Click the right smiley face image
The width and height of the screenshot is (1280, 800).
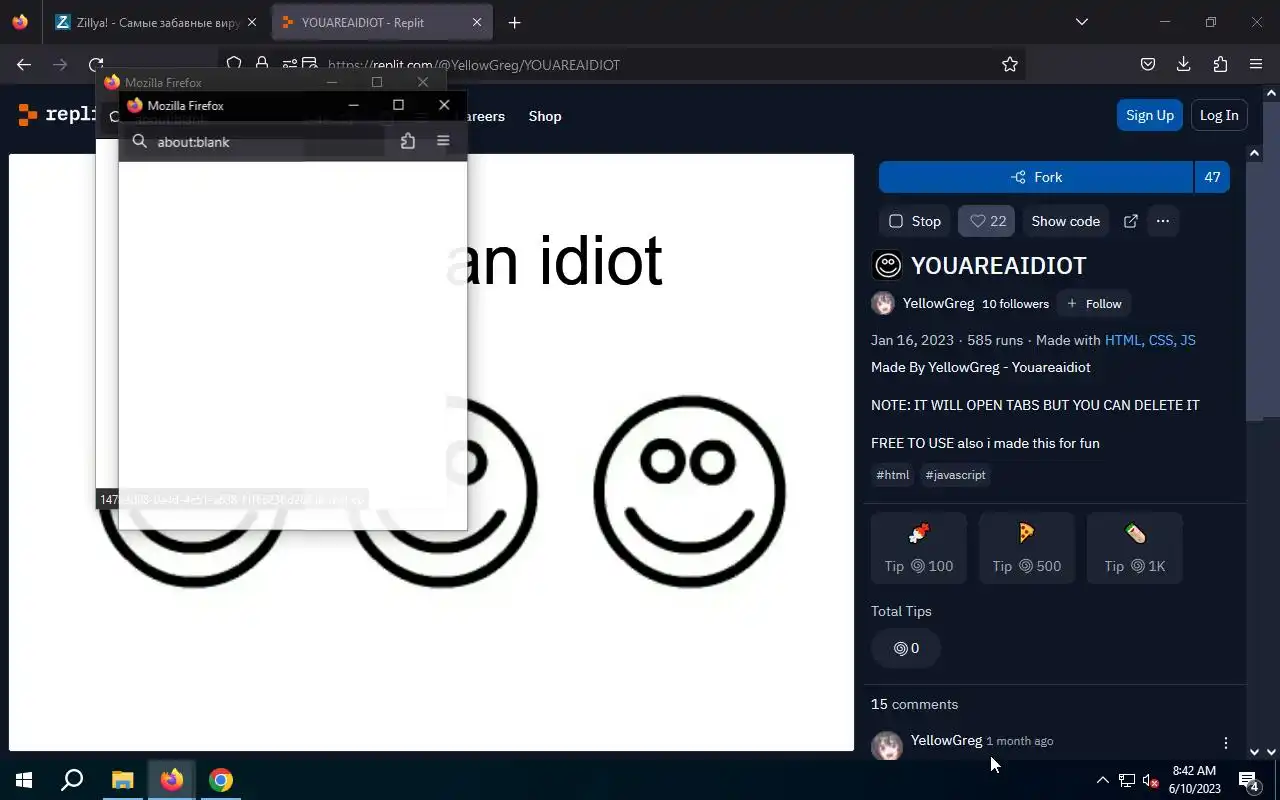689,491
